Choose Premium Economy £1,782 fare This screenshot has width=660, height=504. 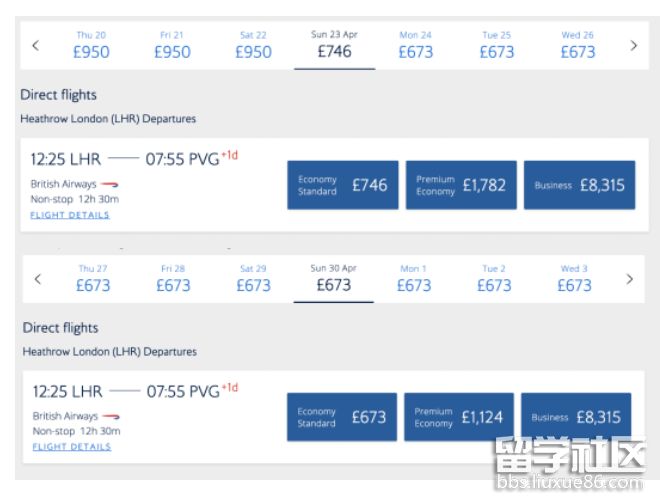(x=461, y=185)
